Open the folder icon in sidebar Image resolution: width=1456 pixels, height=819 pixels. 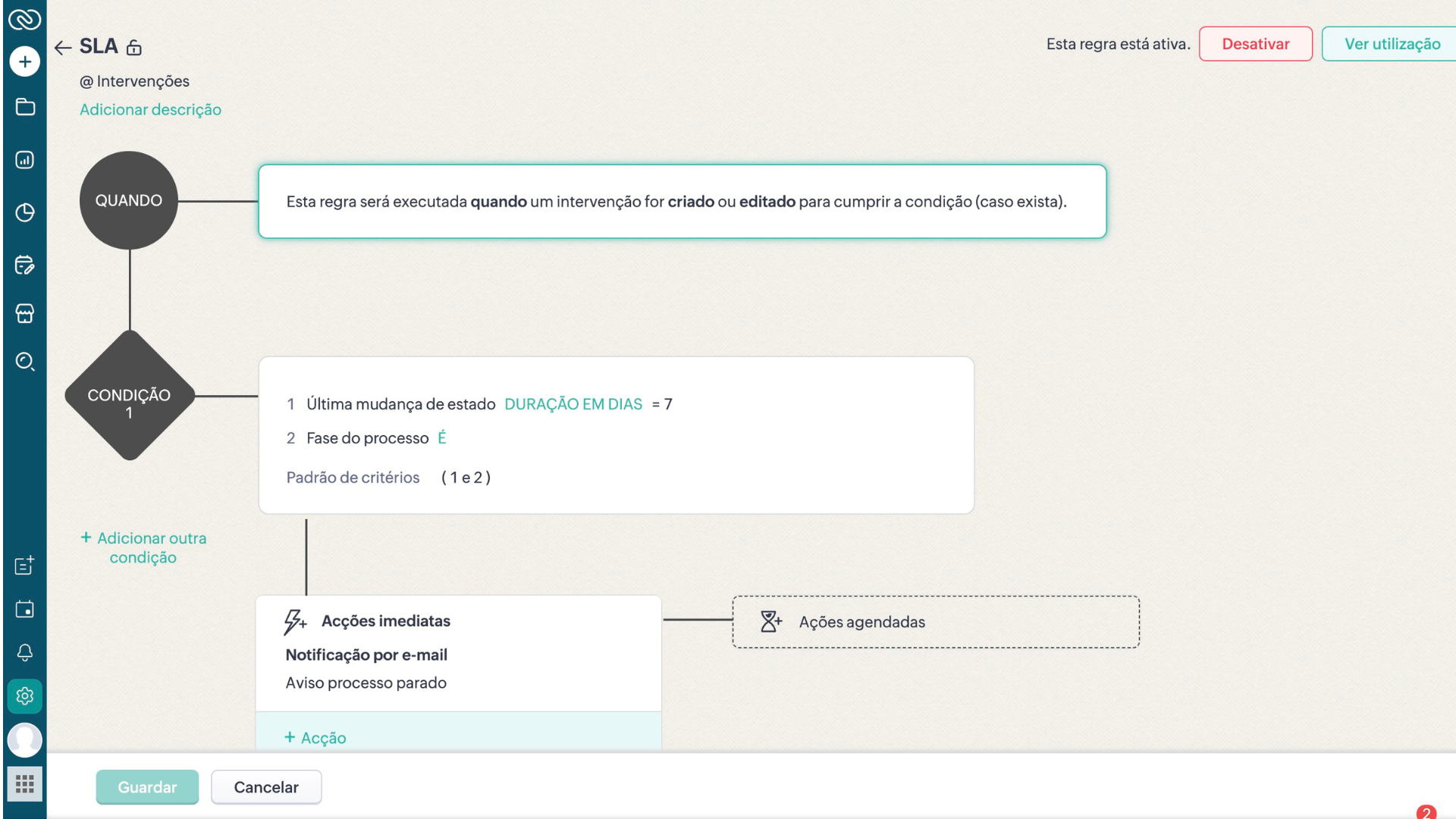coord(25,107)
